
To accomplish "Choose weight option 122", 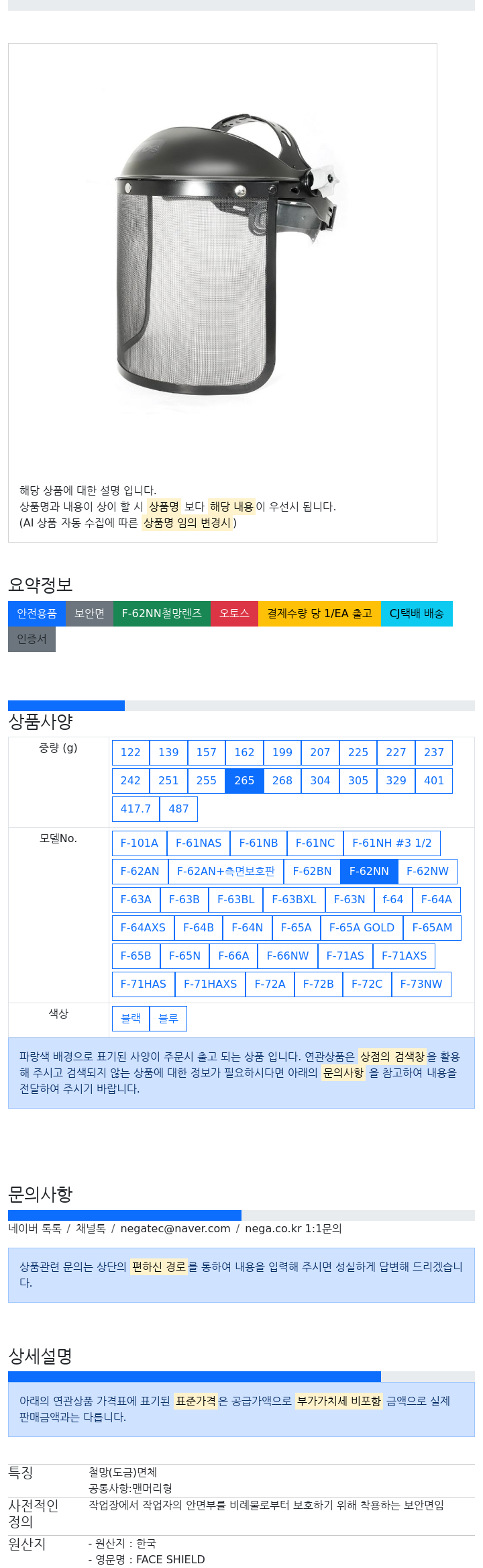I will coord(131,753).
